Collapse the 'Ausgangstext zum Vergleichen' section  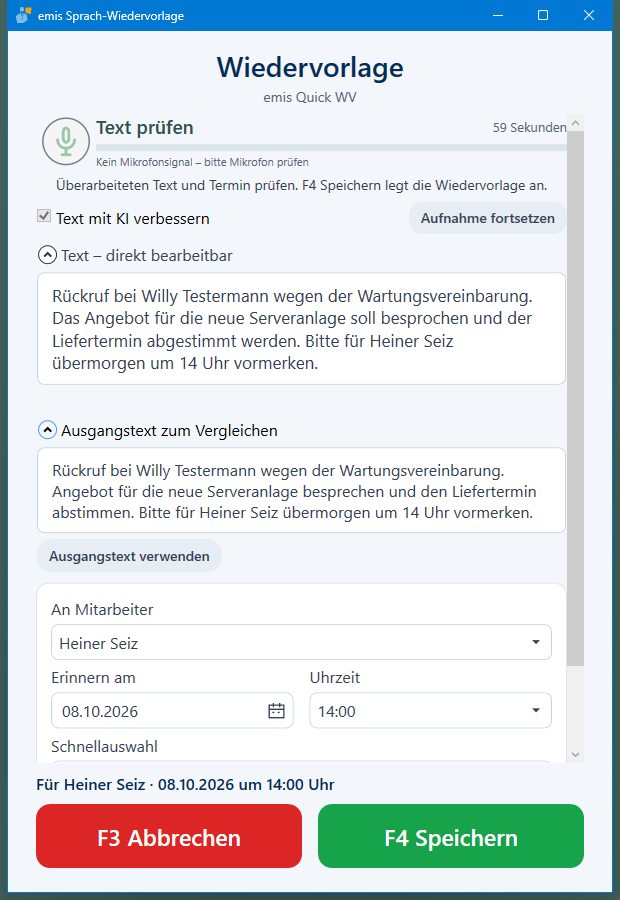pyautogui.click(x=47, y=430)
